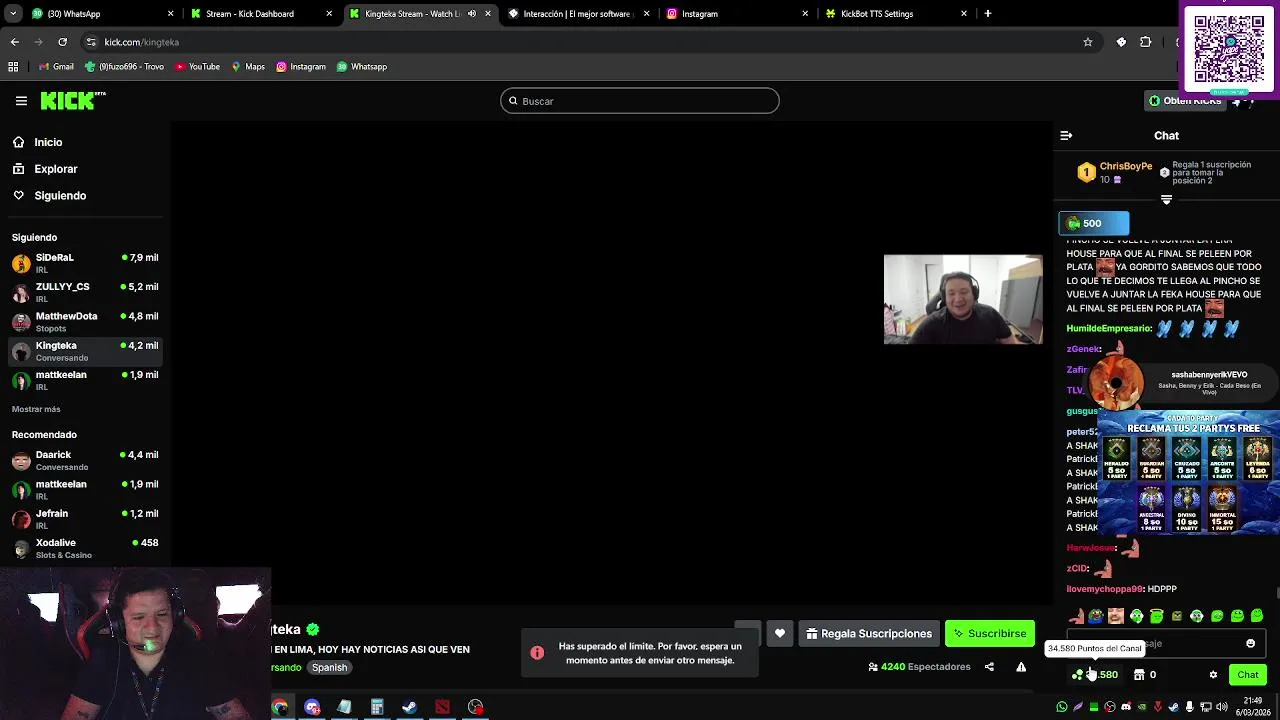Go back in browser history

[x=15, y=42]
